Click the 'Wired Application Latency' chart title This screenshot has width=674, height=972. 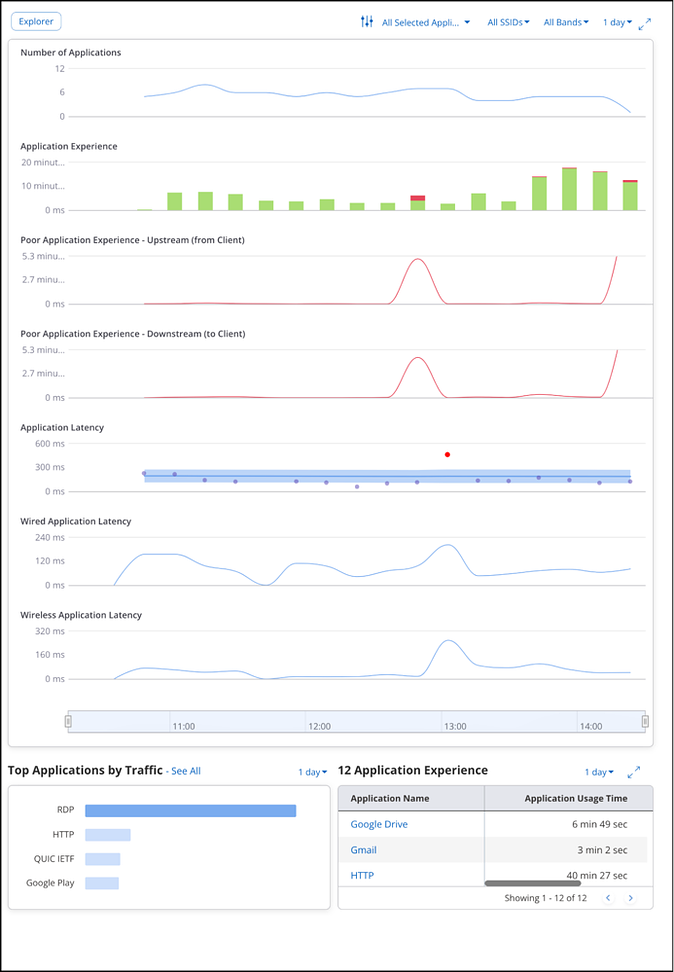point(76,522)
